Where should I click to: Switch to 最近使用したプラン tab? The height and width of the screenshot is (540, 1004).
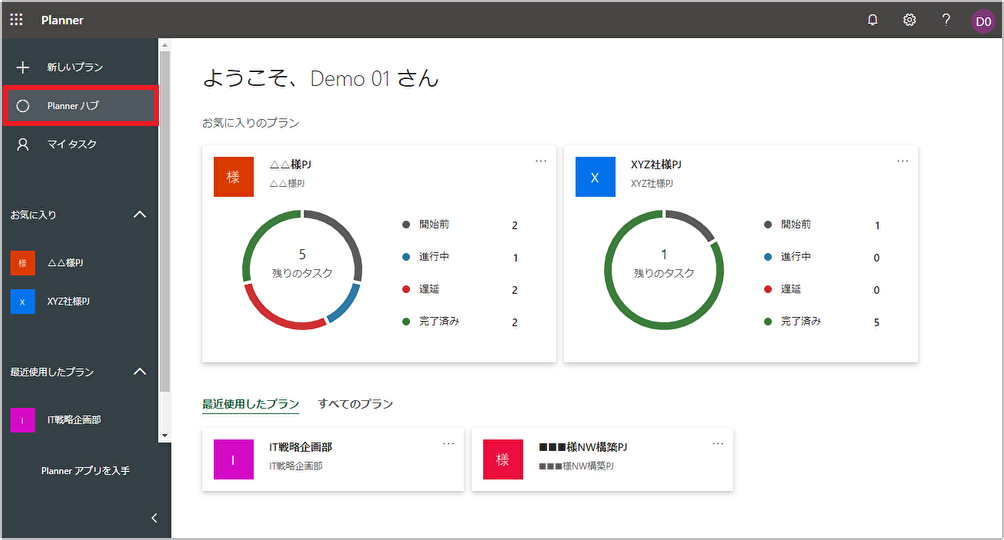(250, 404)
